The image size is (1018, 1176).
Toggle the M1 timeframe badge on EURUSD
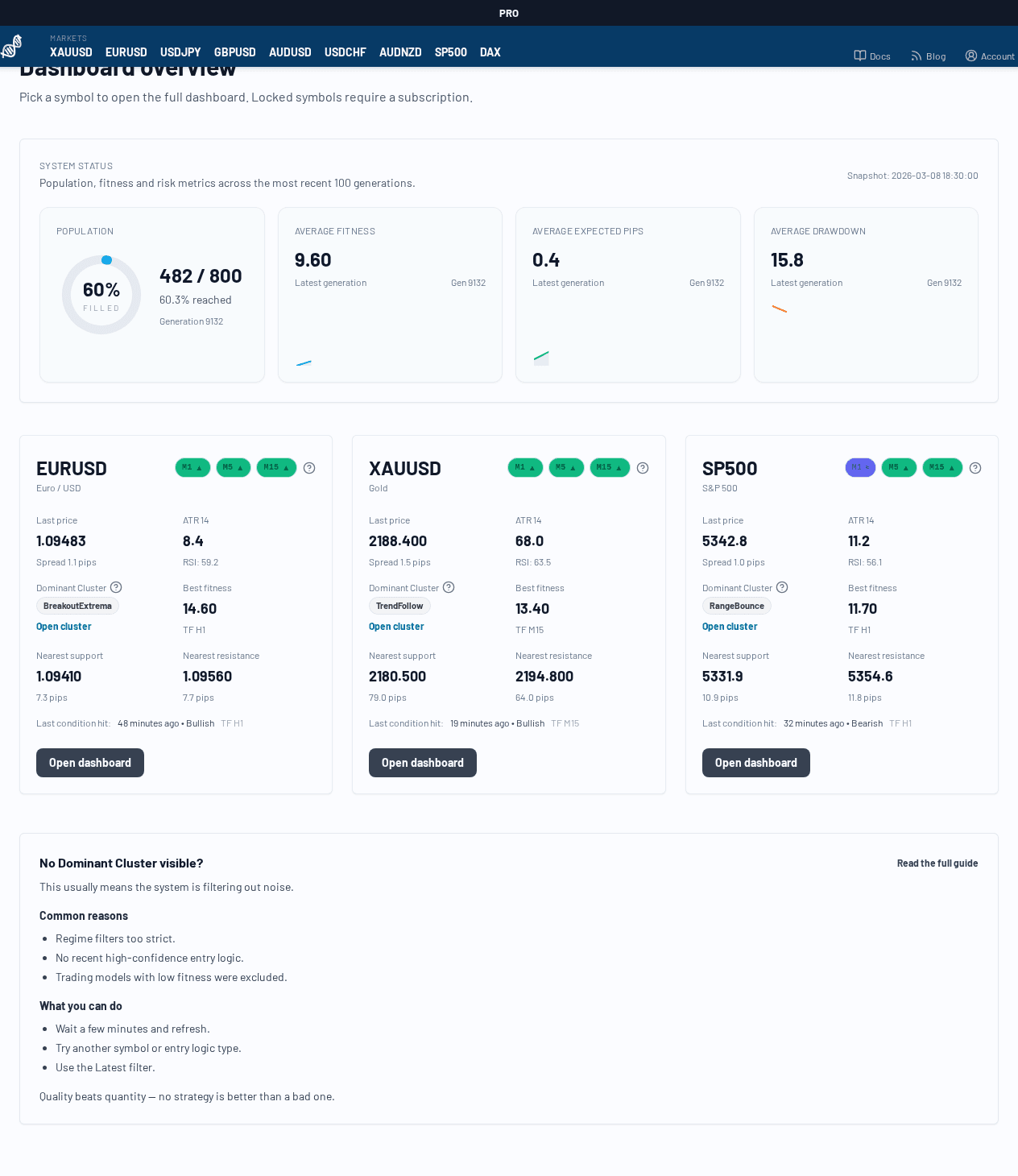[192, 466]
